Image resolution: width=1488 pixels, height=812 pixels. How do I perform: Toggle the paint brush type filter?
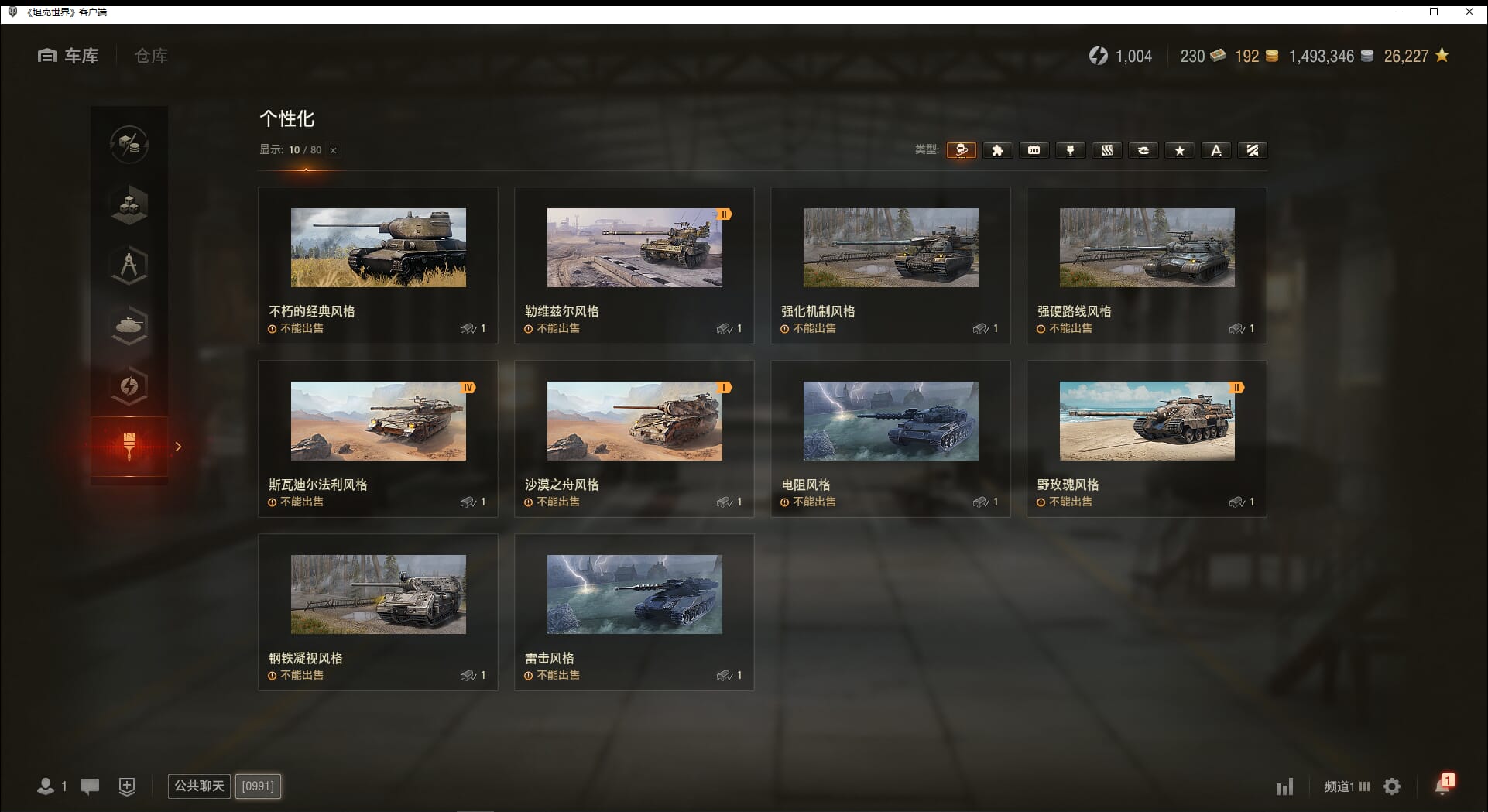click(x=1070, y=150)
